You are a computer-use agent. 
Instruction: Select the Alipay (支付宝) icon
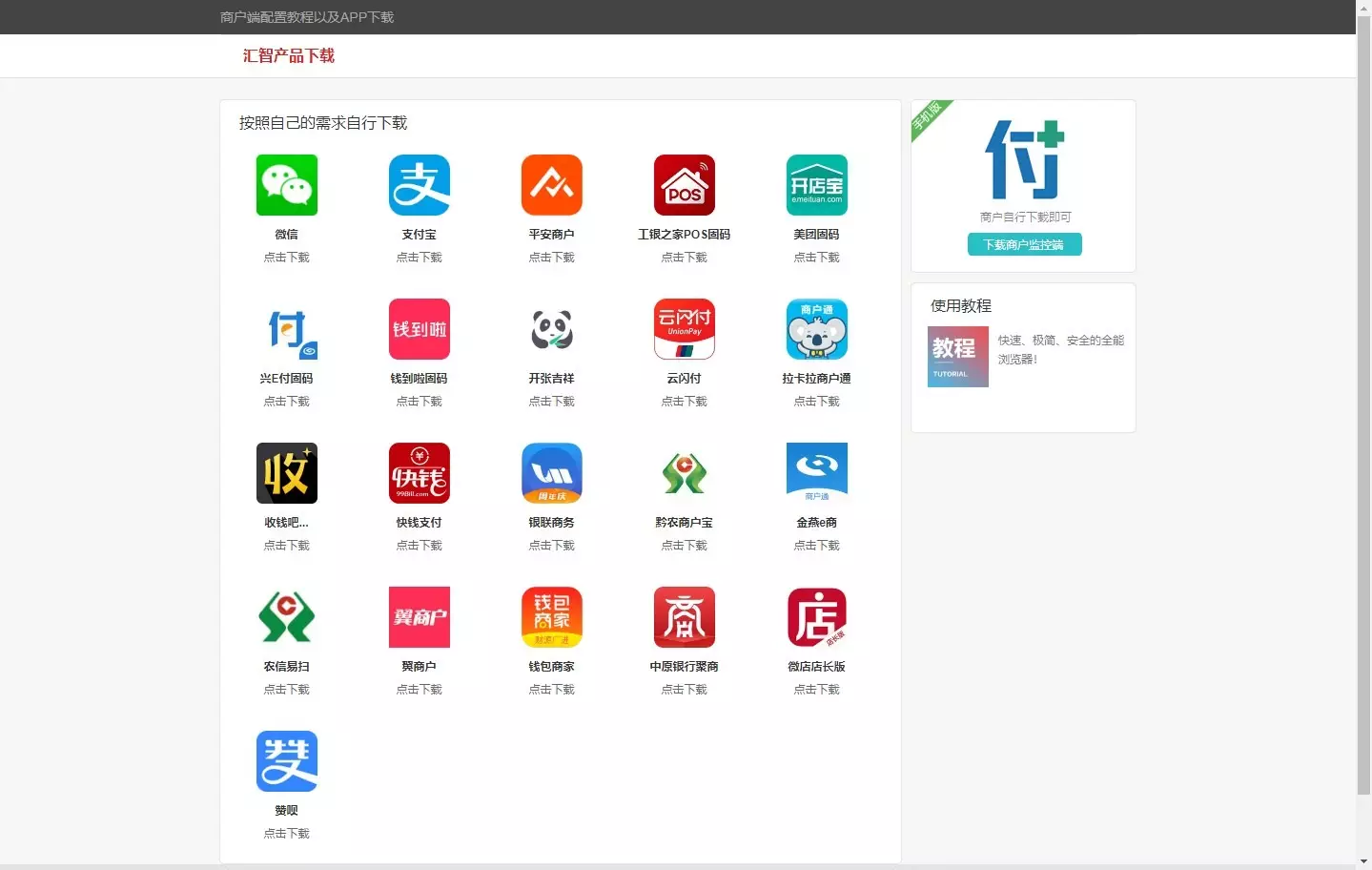pos(419,185)
